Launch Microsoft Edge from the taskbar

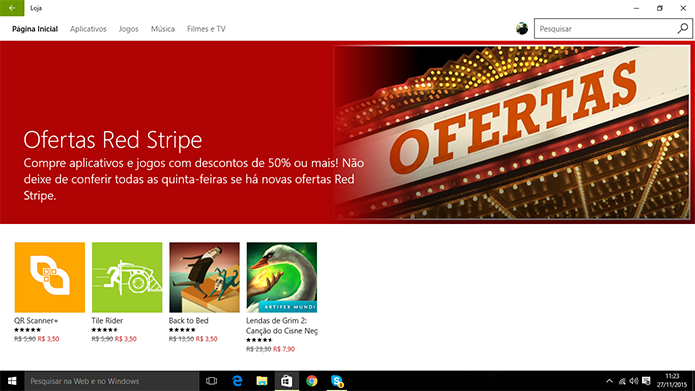237,381
